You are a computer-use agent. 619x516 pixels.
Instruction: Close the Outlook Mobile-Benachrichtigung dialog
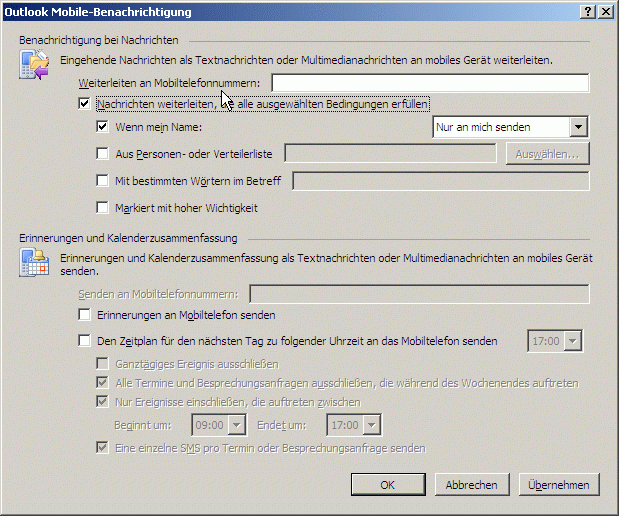pos(606,12)
